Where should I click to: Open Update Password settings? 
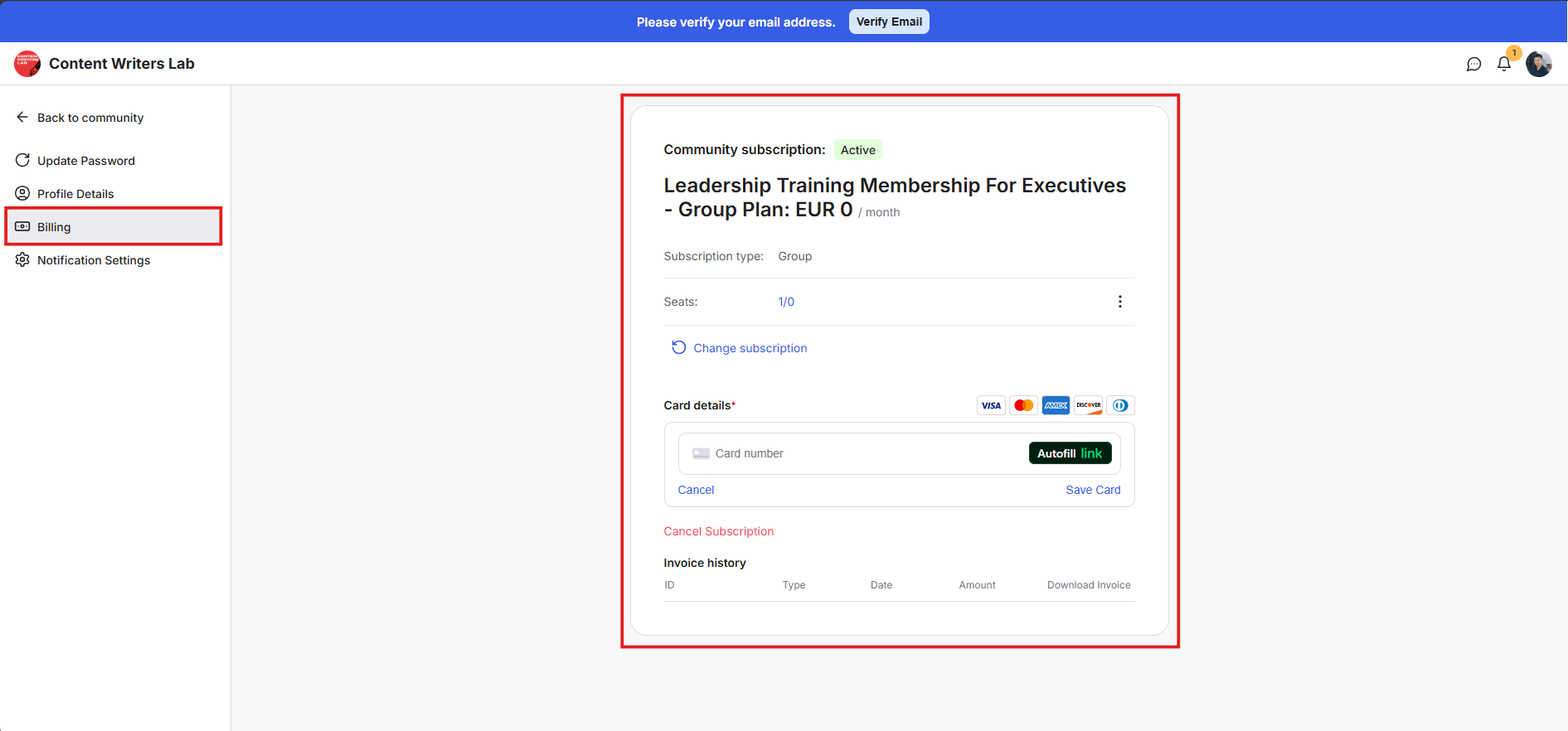[x=85, y=161]
